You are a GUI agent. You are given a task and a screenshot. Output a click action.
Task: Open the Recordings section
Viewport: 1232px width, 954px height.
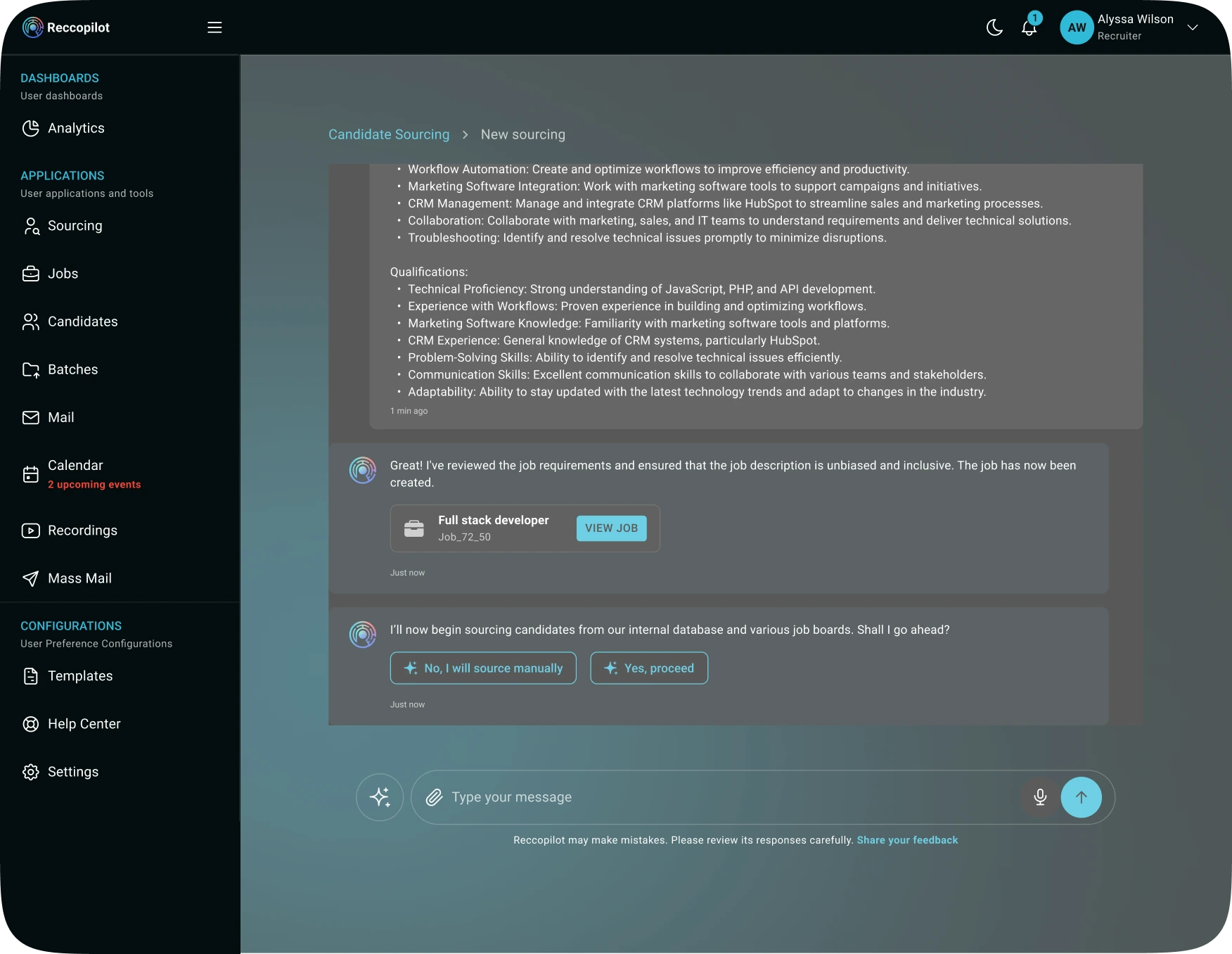(82, 530)
